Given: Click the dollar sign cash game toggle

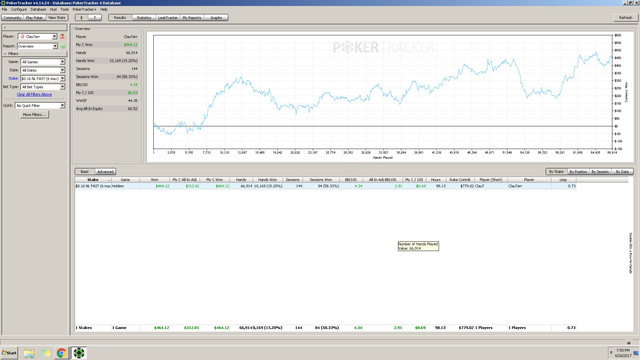Looking at the screenshot, I should point(82,18).
